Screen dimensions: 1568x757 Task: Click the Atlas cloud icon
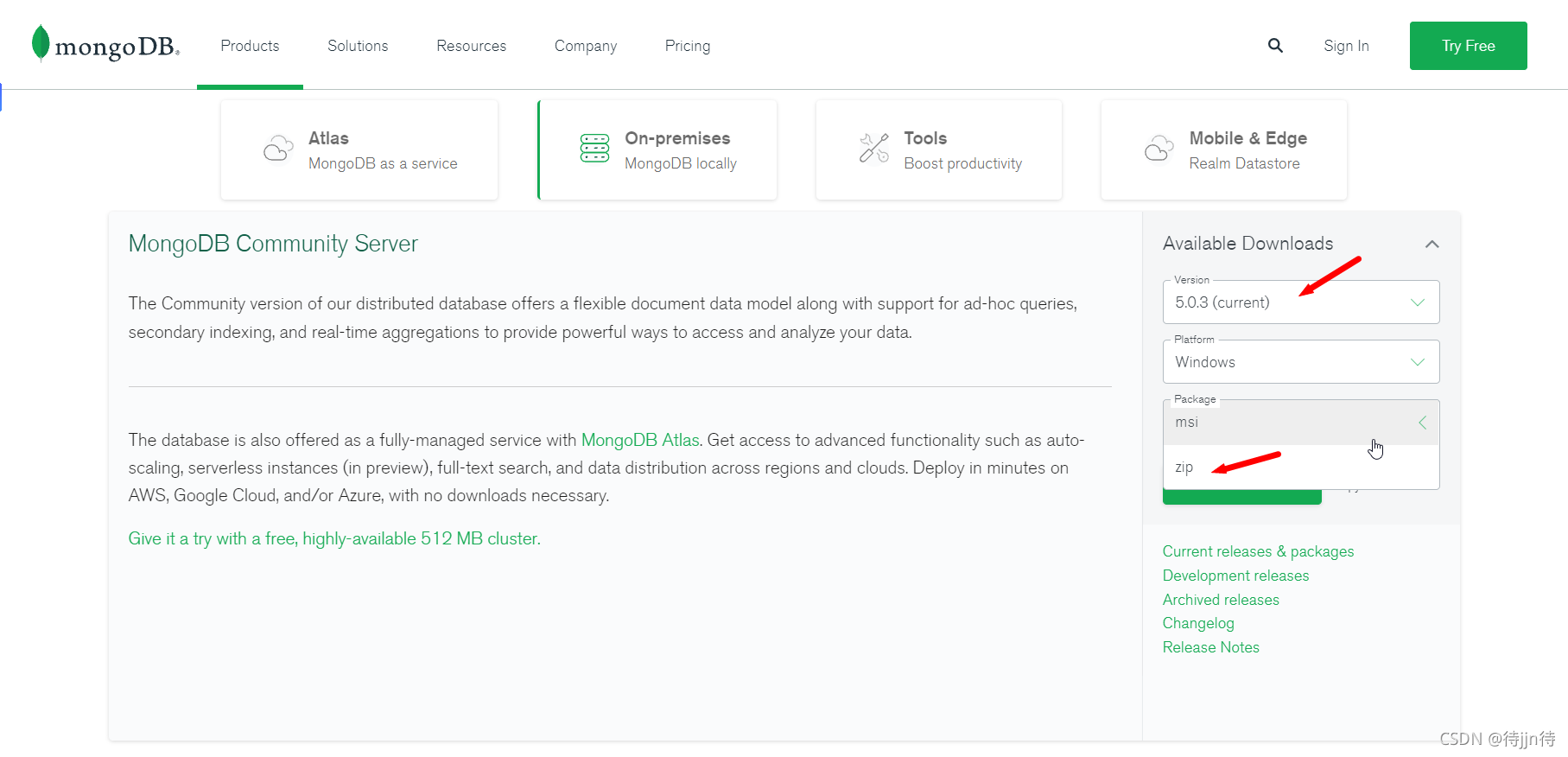coord(278,149)
